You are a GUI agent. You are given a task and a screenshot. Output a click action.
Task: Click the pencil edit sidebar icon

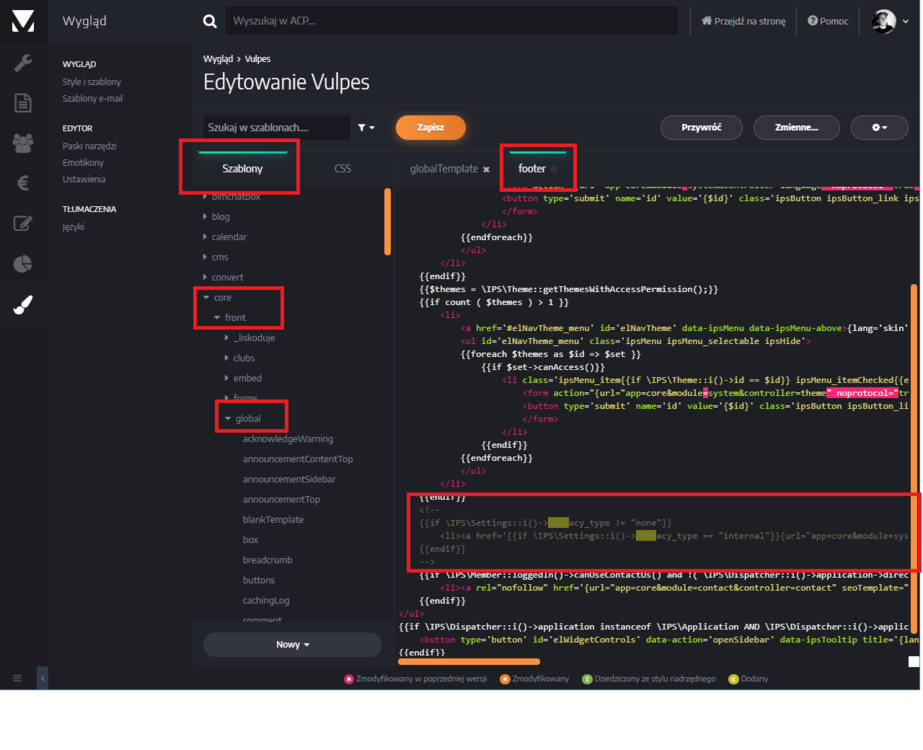pyautogui.click(x=22, y=223)
